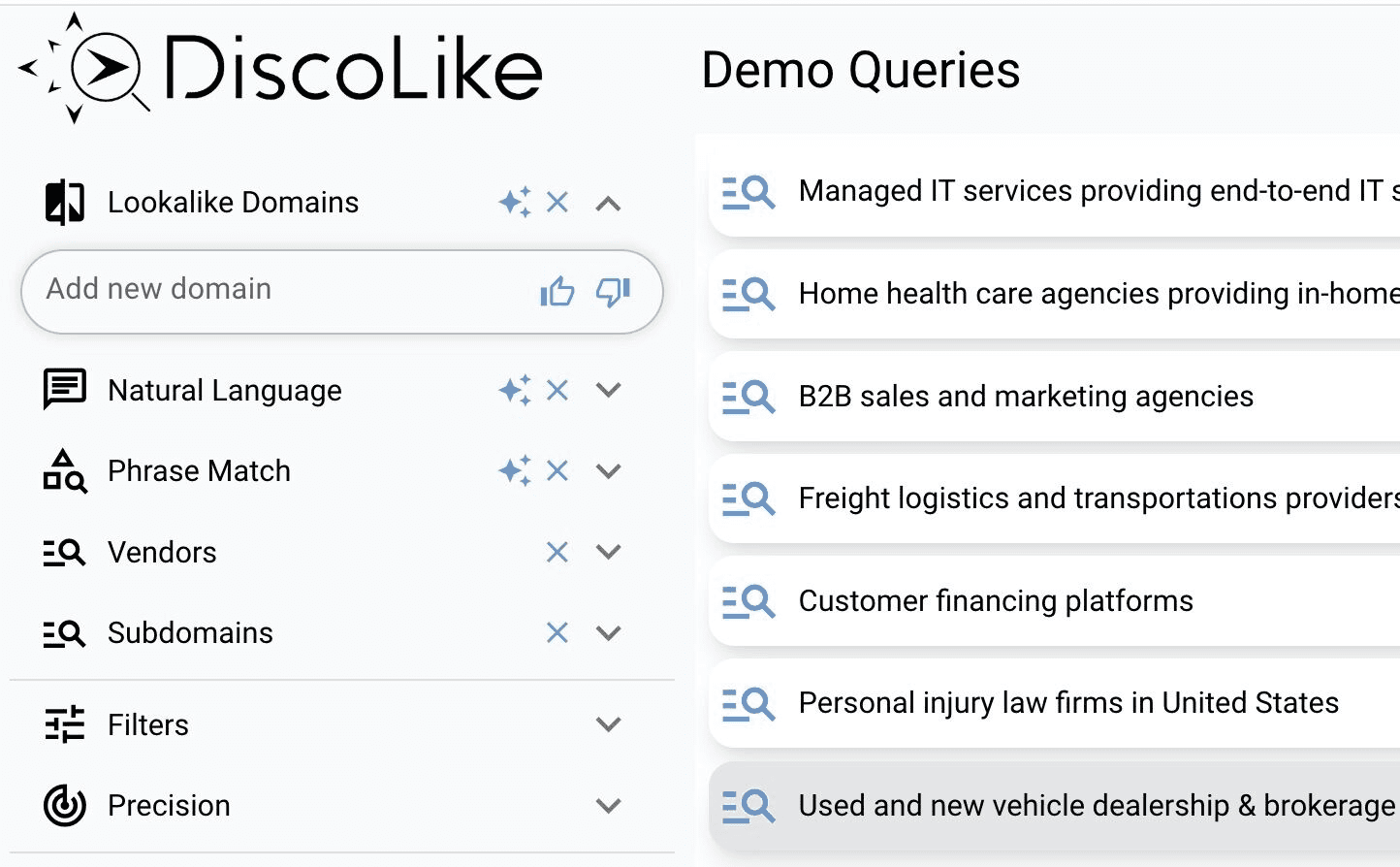
Task: Click the Vendors search-list icon
Action: (x=63, y=552)
